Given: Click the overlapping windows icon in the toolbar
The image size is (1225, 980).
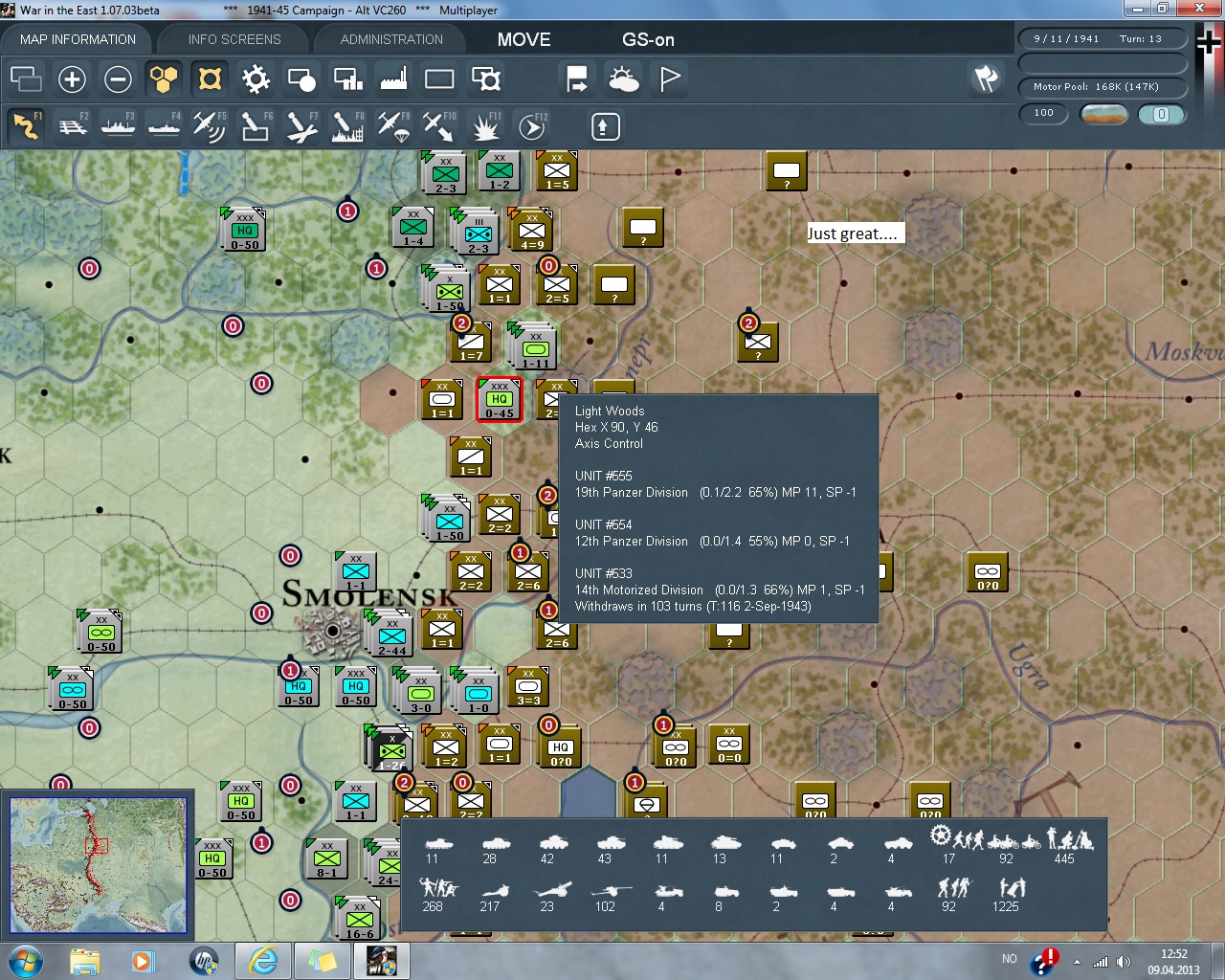Looking at the screenshot, I should point(26,78).
